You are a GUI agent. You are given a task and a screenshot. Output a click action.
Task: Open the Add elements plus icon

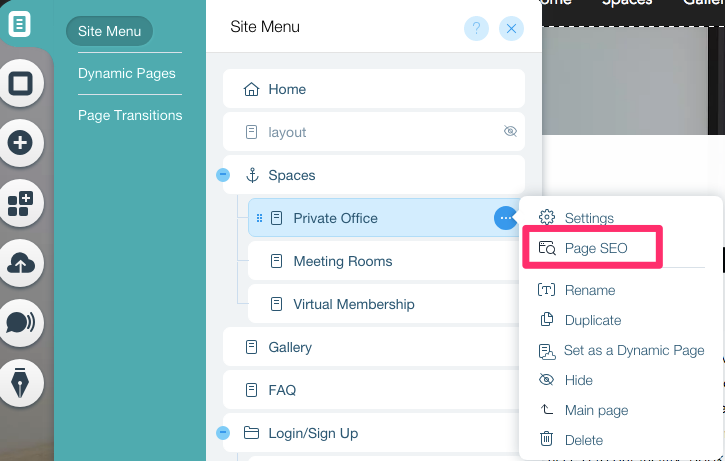(20, 143)
